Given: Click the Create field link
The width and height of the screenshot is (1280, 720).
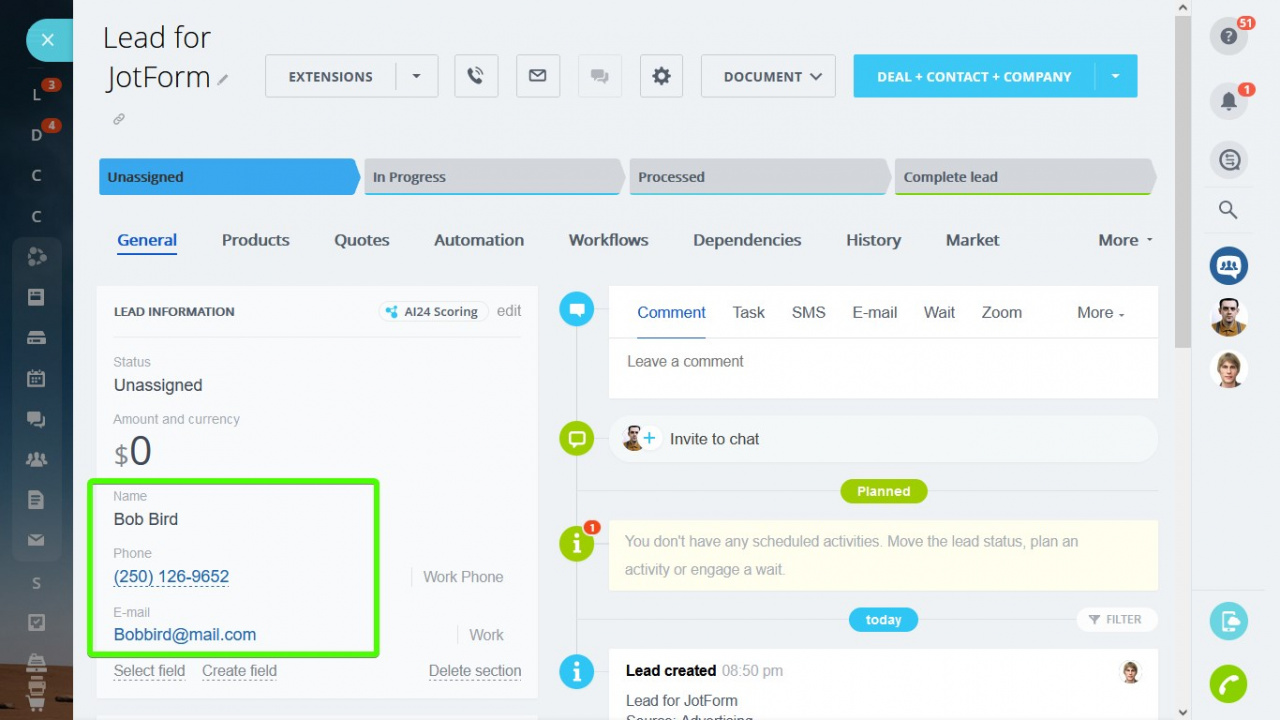Looking at the screenshot, I should (239, 671).
